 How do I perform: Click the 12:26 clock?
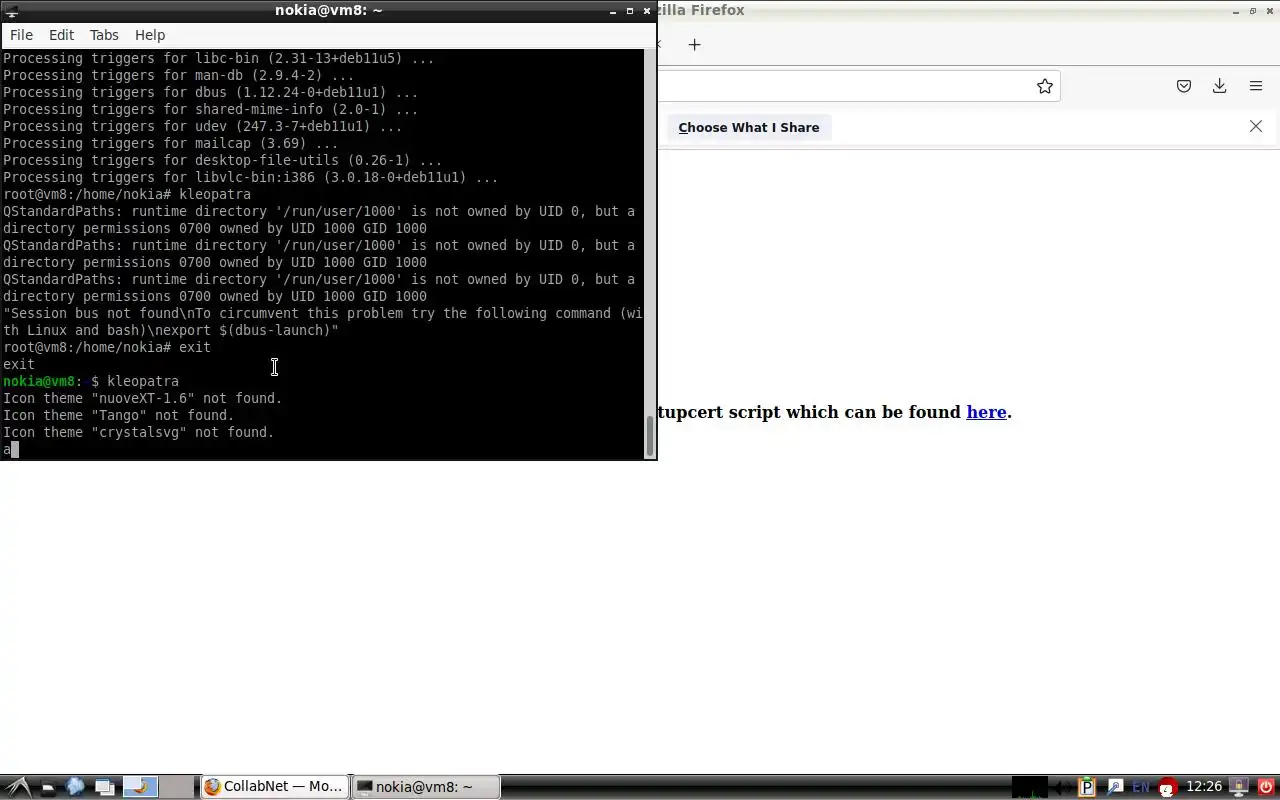1204,787
